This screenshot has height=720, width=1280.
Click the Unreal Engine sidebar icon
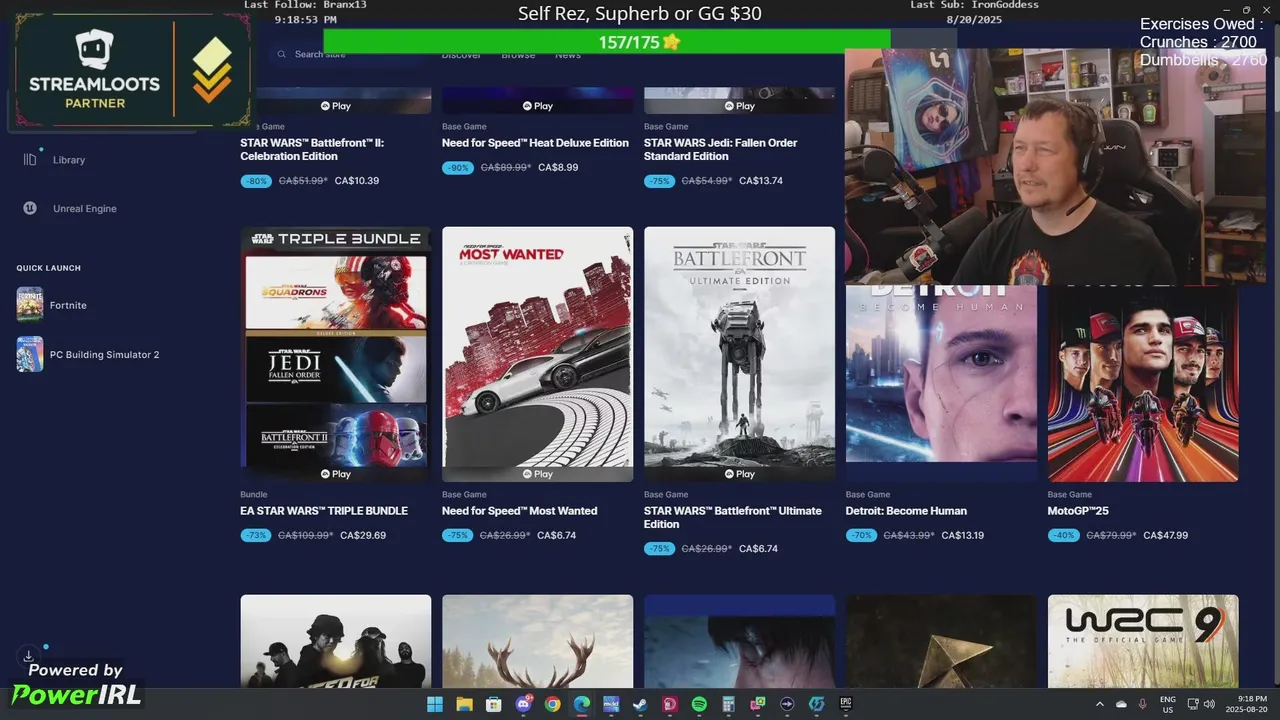(x=30, y=208)
